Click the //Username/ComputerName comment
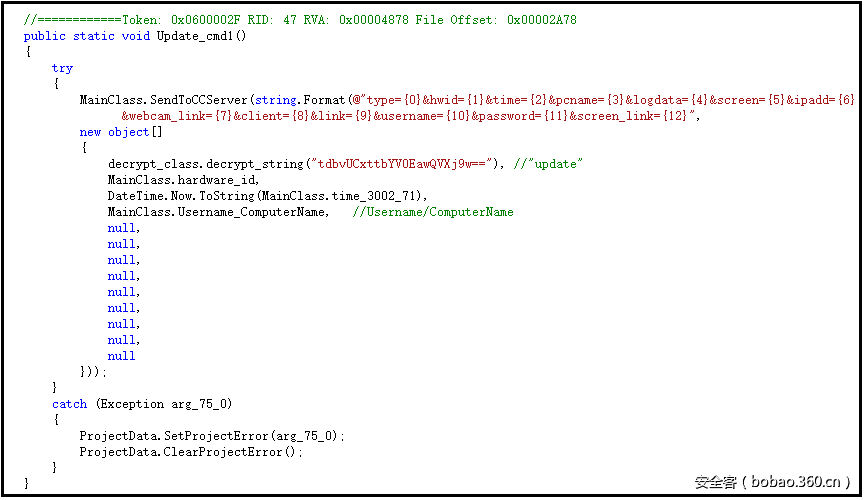Image resolution: width=865 pixels, height=500 pixels. (x=433, y=212)
